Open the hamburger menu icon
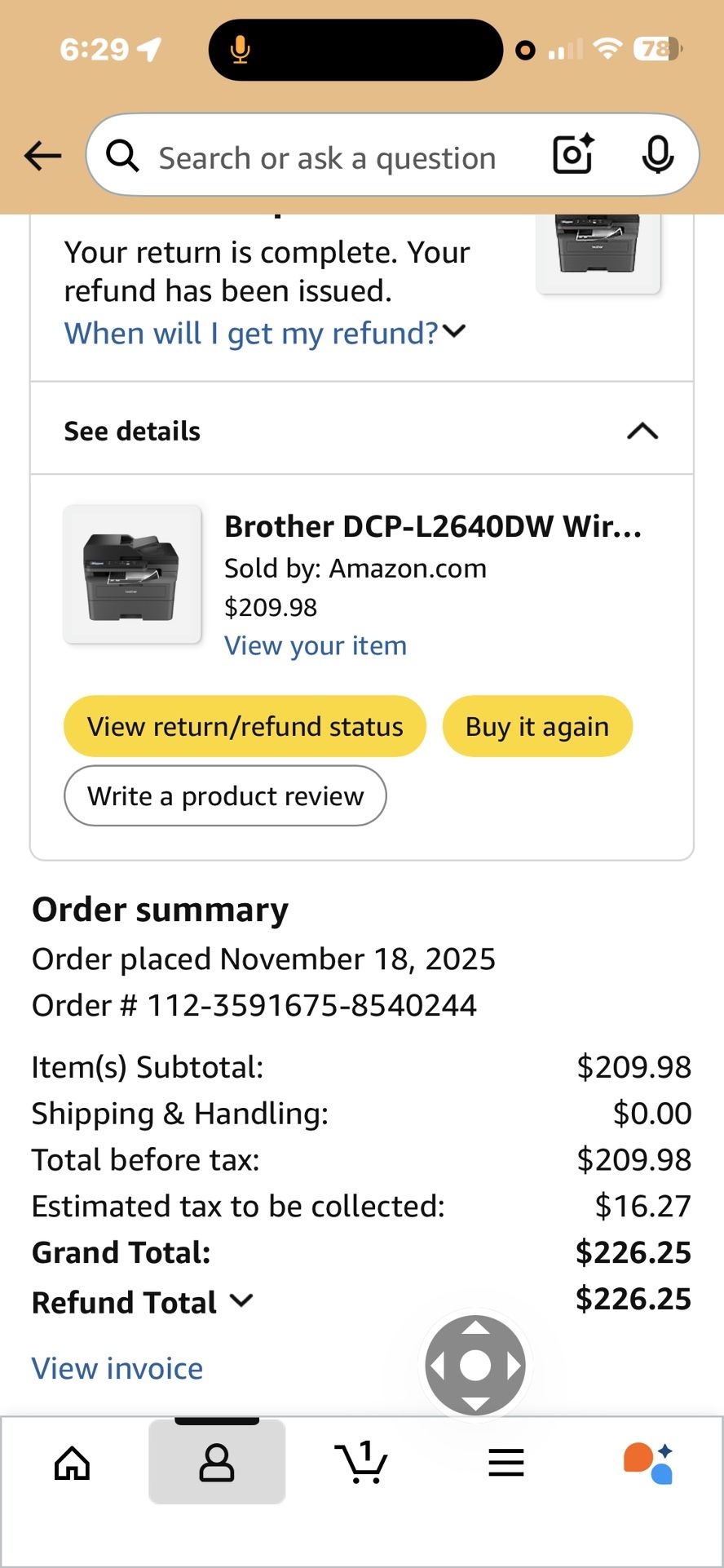The image size is (724, 1568). pyautogui.click(x=505, y=1461)
